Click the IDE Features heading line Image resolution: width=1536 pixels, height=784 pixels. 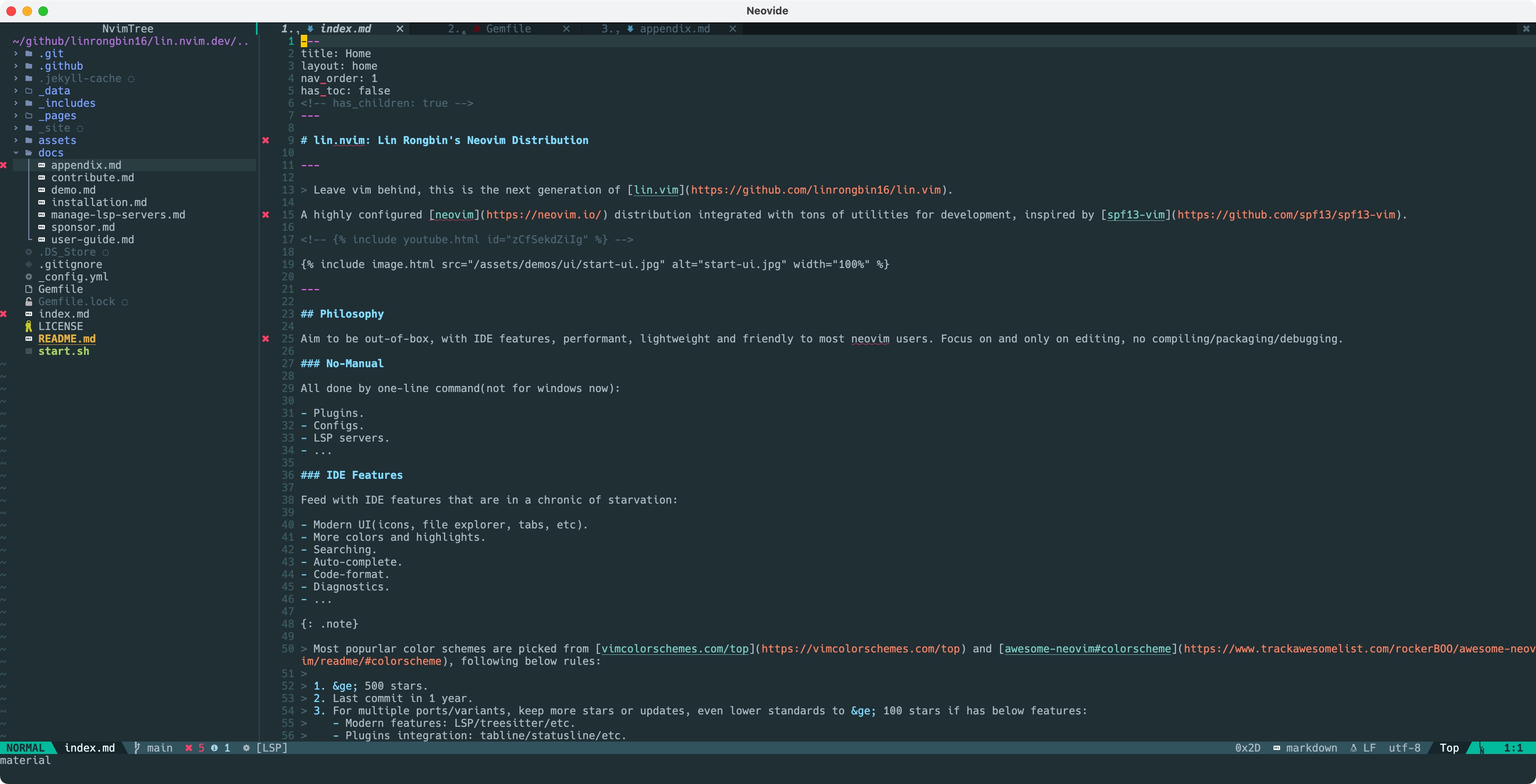point(352,475)
